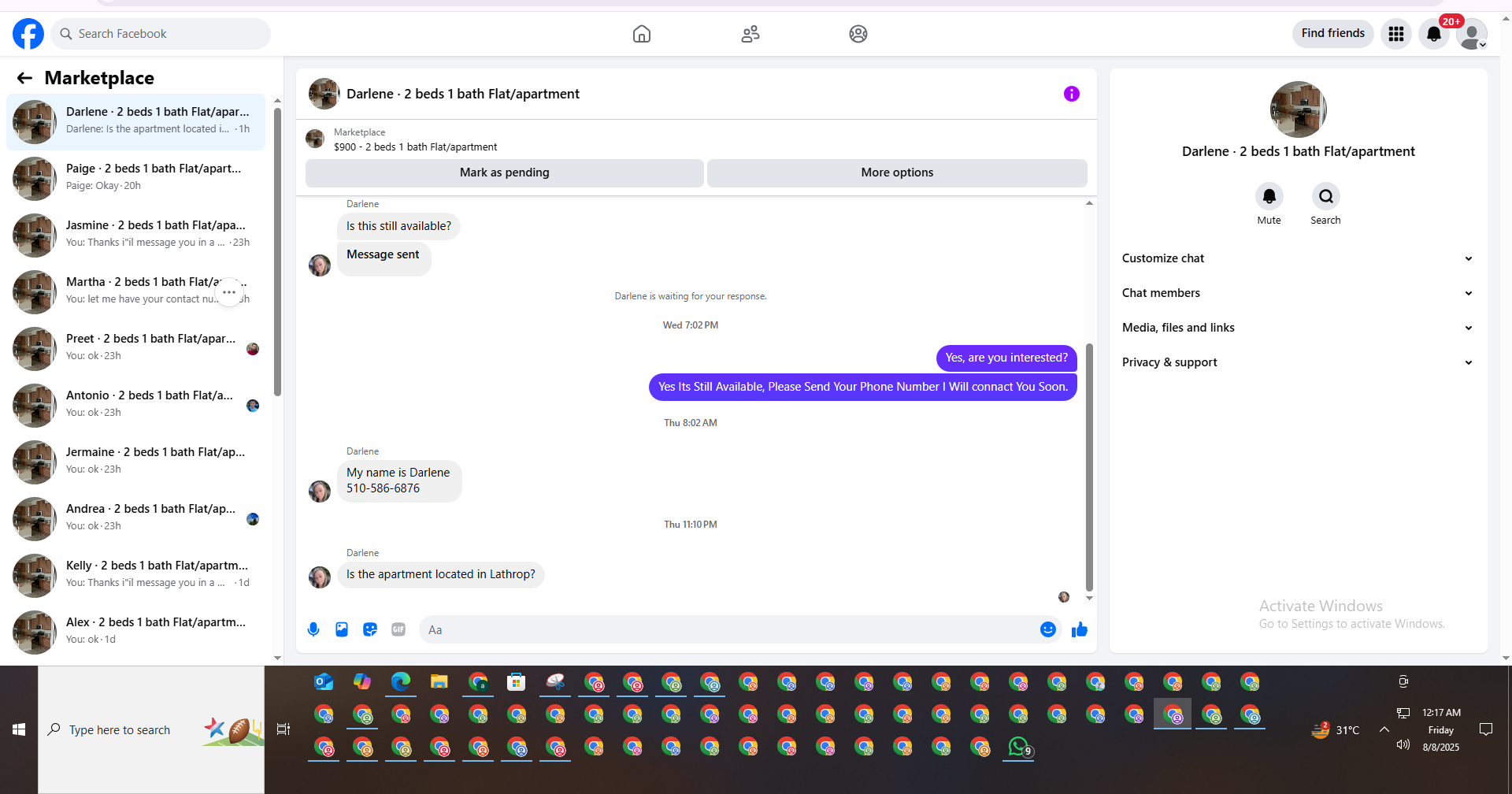Screen dimensions: 1512x794
Task: Open the account profile avatar menu
Action: point(1471,34)
